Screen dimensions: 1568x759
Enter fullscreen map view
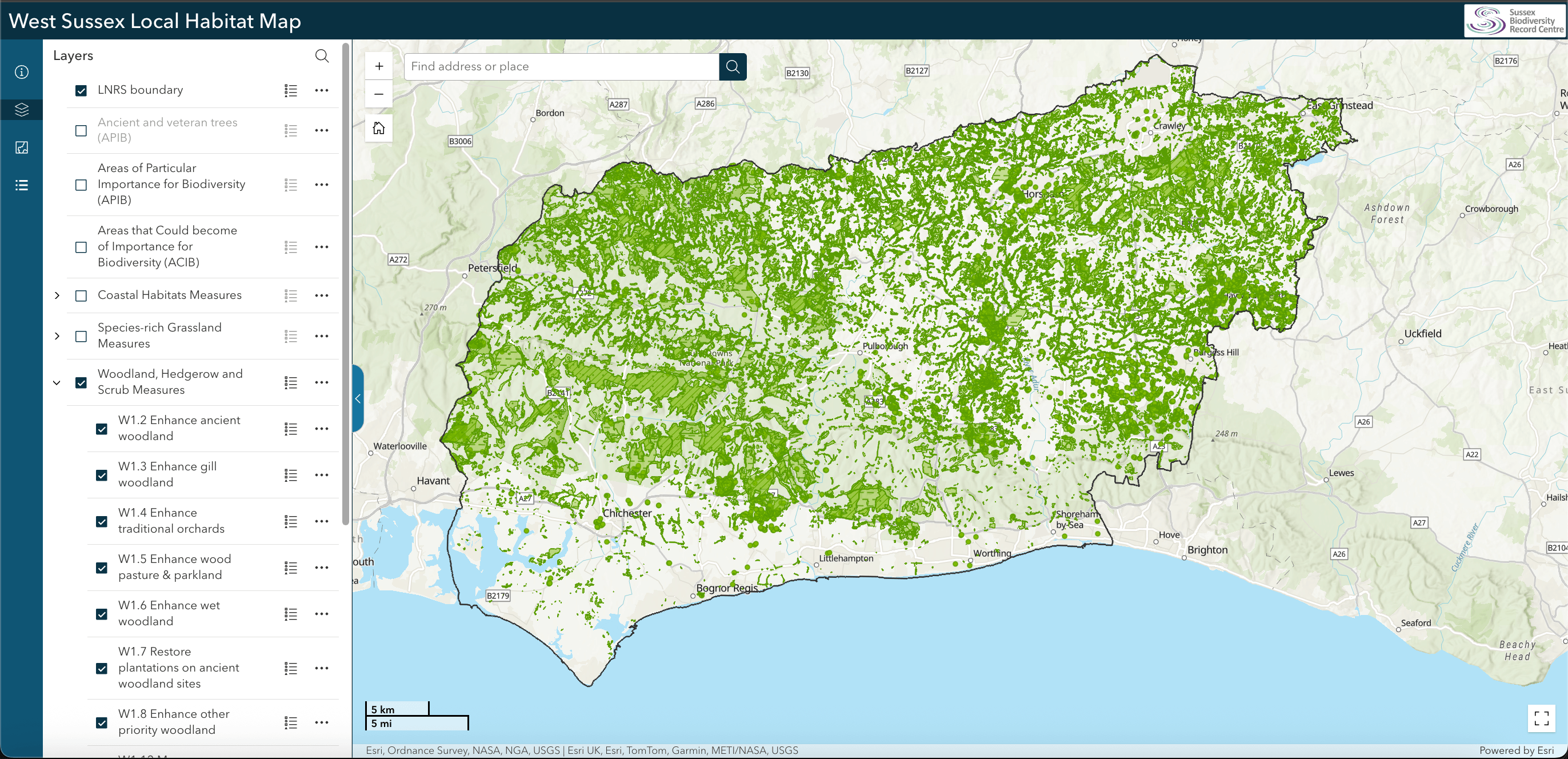tap(1541, 718)
